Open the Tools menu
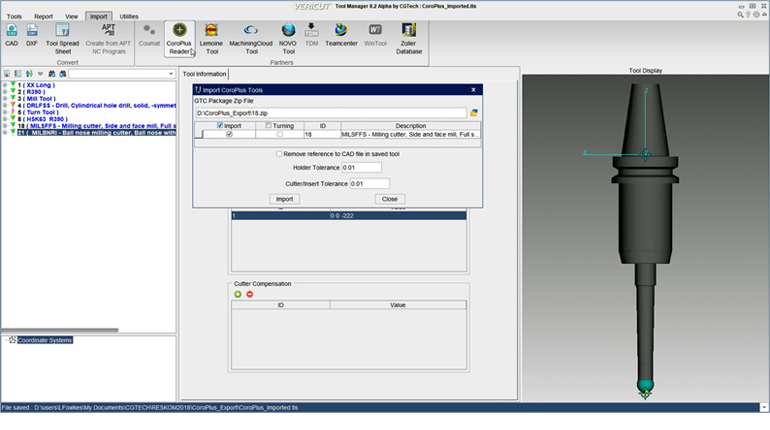 coord(14,16)
